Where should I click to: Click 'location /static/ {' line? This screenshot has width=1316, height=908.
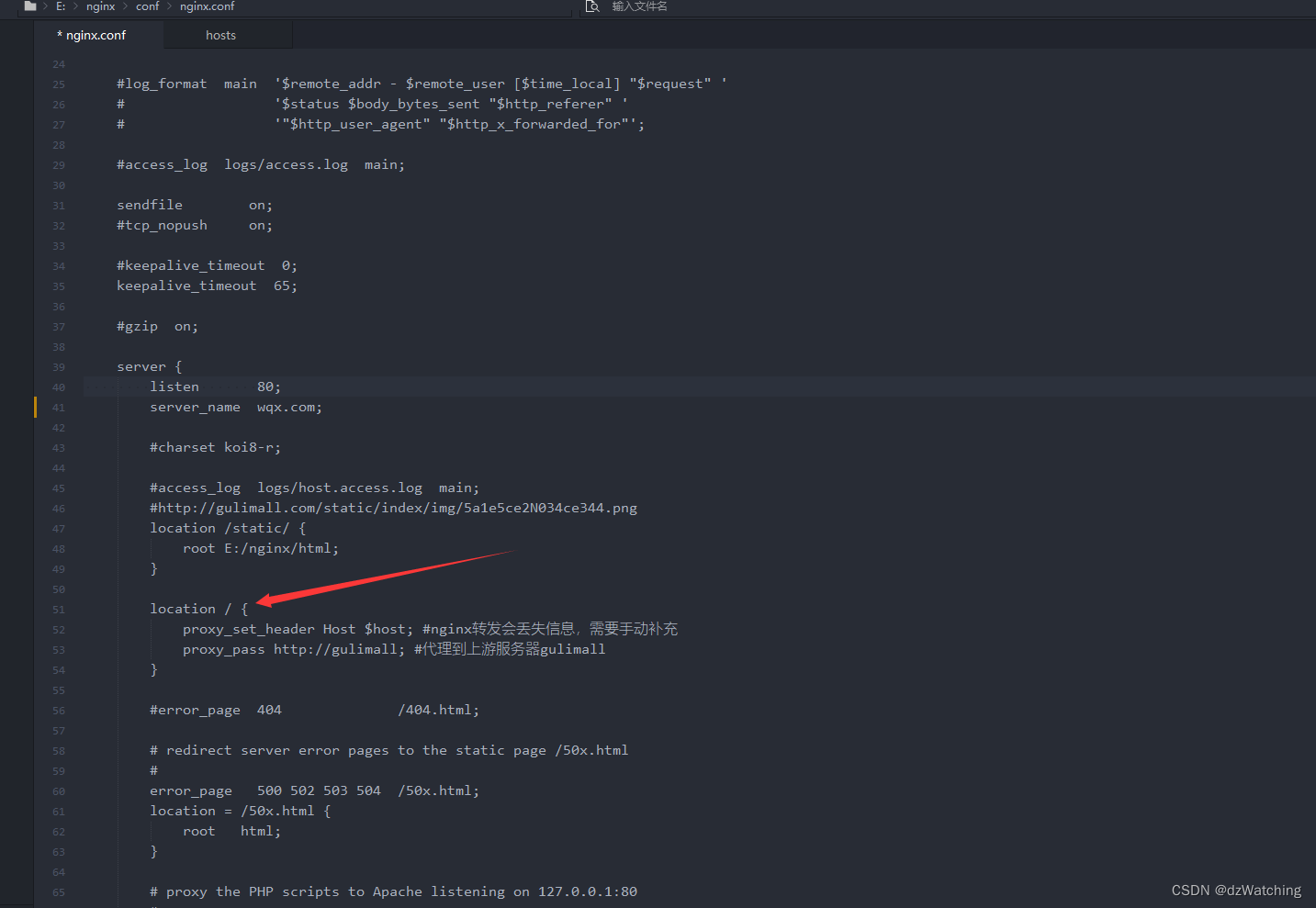click(x=228, y=528)
